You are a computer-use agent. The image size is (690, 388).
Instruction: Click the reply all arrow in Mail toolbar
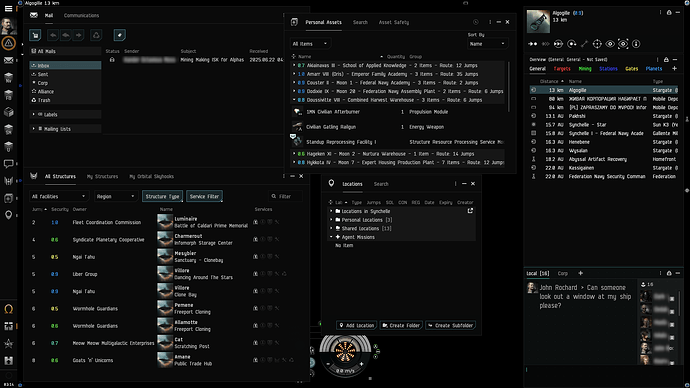click(66, 35)
